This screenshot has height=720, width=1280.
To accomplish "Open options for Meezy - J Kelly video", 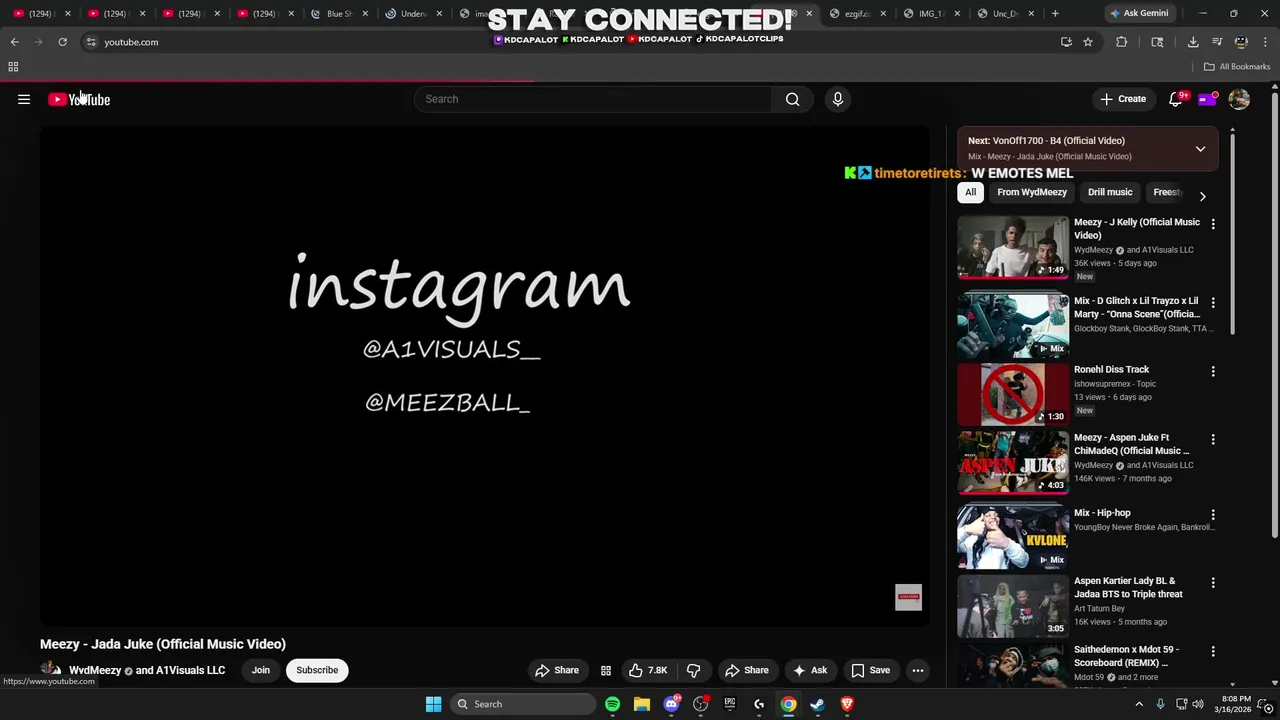I will pyautogui.click(x=1213, y=224).
